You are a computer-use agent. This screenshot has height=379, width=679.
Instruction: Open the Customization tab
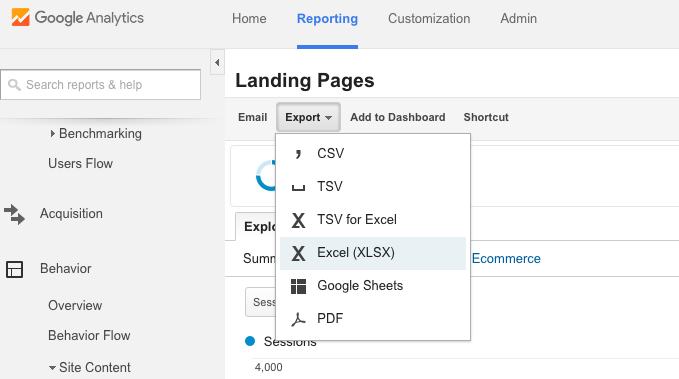[x=429, y=19]
